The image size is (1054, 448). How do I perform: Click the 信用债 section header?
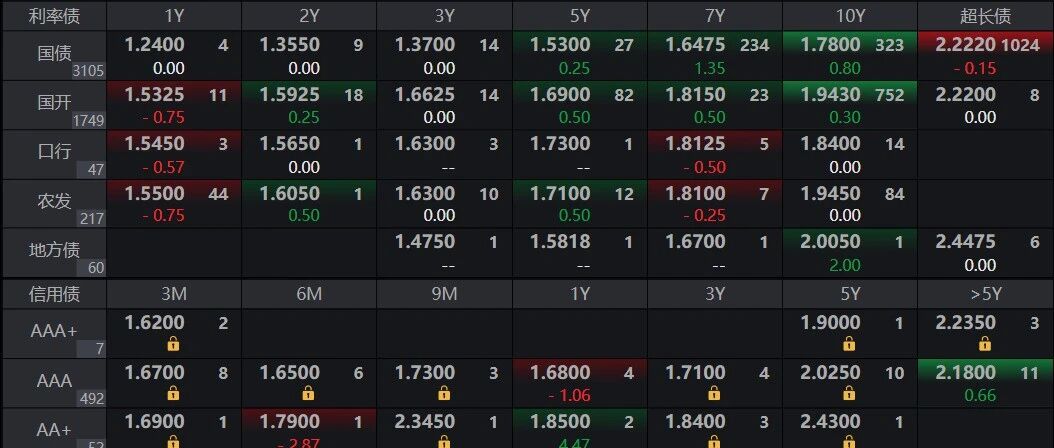53,294
